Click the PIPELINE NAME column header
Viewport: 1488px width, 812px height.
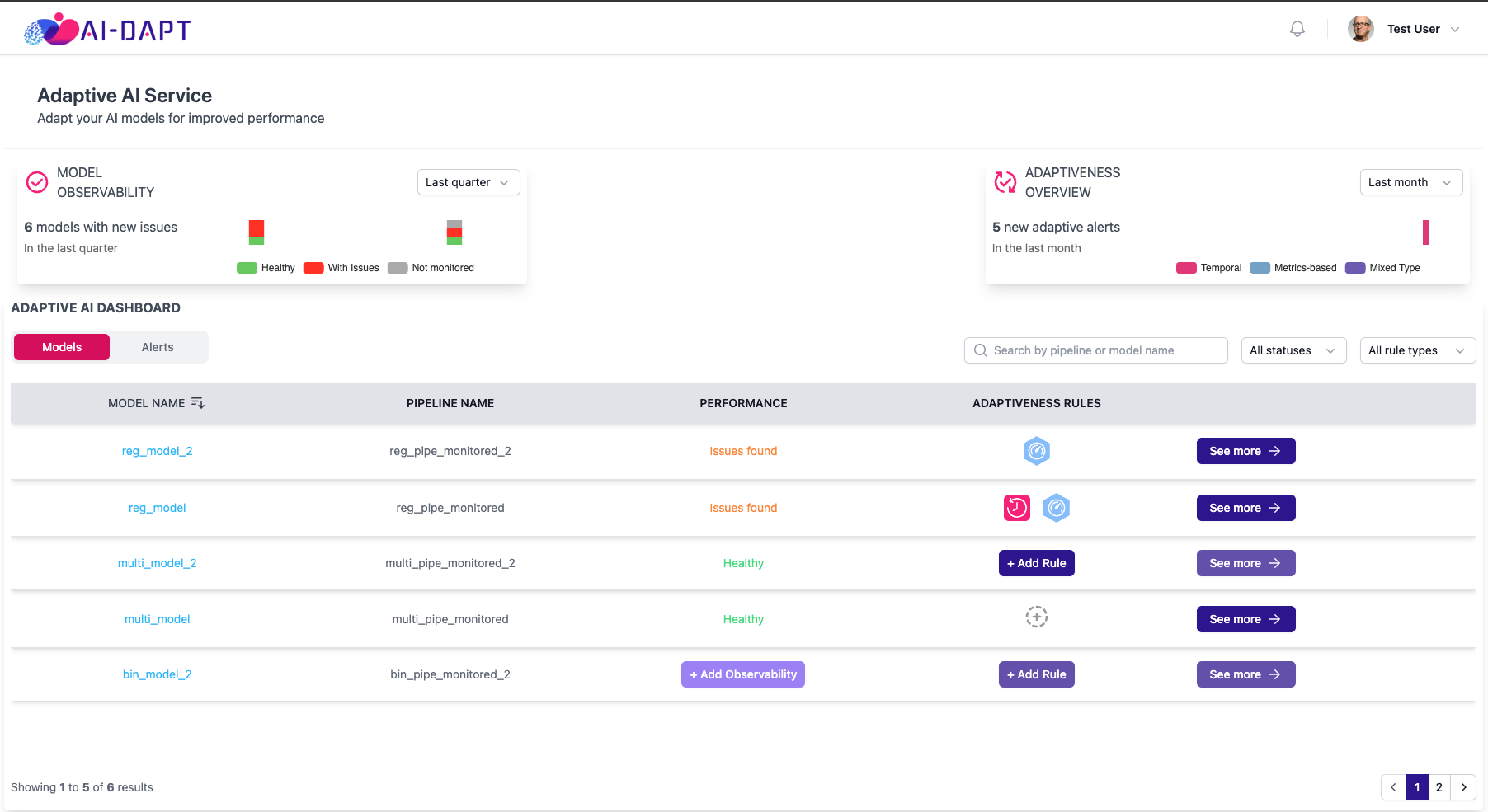450,403
